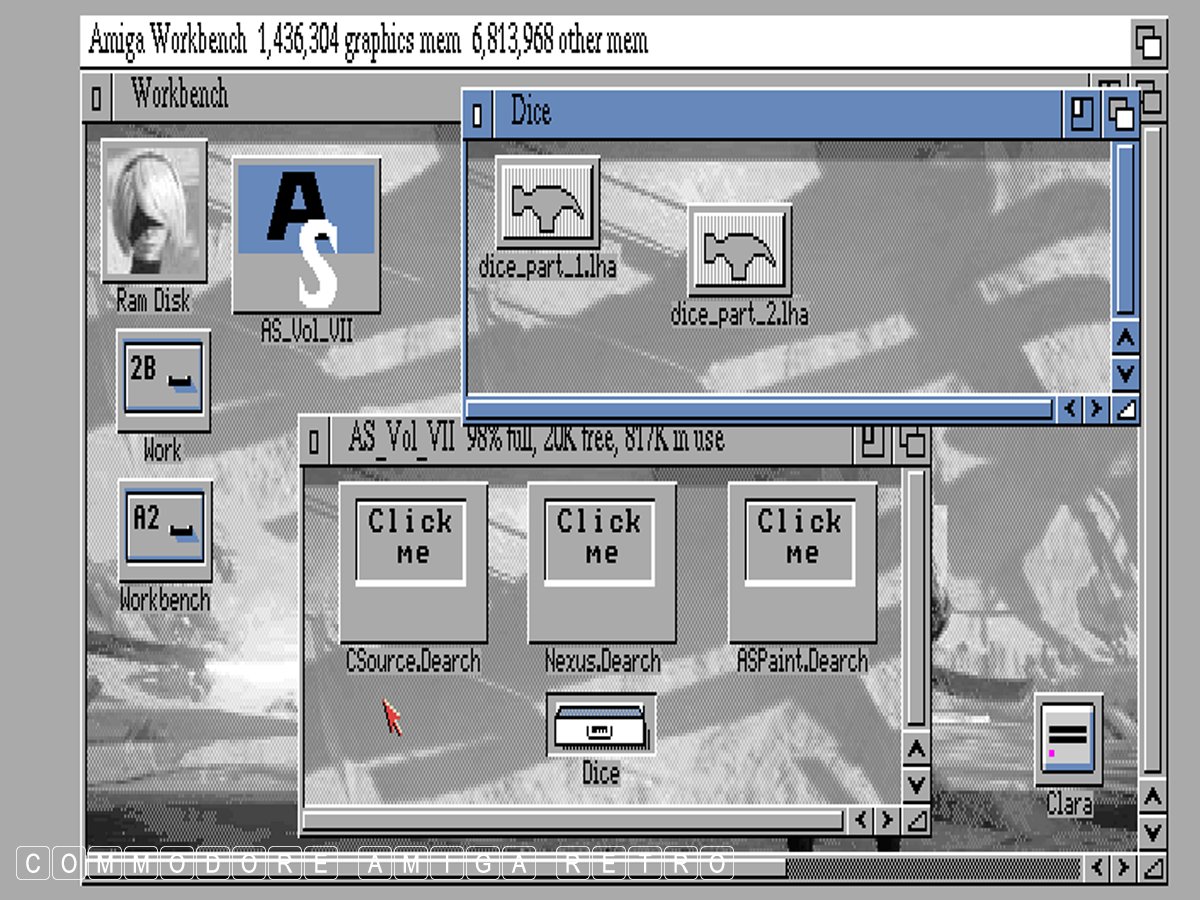Screen dimensions: 1200x900
Task: Select the Workbench disk icon on desktop
Action: (165, 530)
